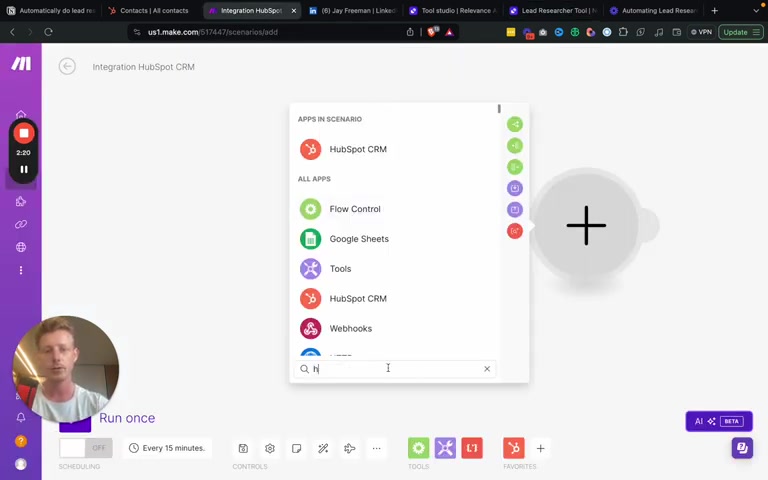Toggle the VPN button

[x=701, y=32]
